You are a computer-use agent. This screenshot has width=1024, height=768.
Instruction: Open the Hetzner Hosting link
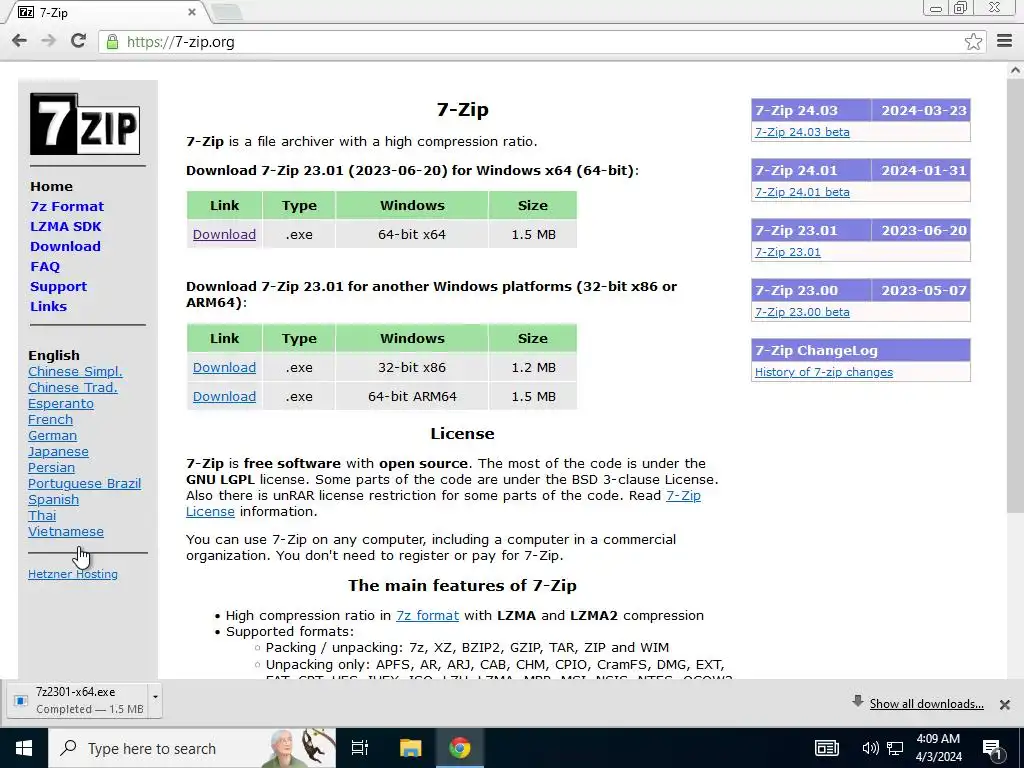[x=72, y=574]
